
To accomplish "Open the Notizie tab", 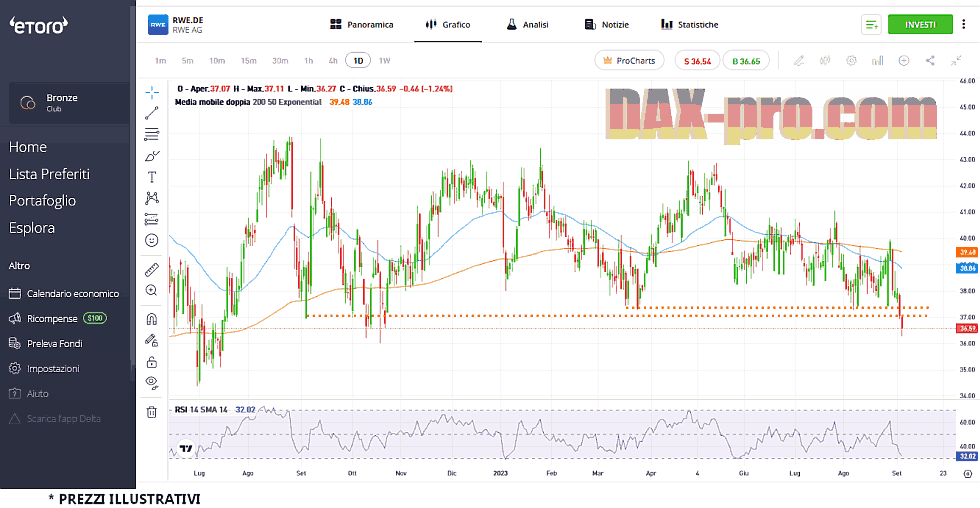I will [607, 24].
